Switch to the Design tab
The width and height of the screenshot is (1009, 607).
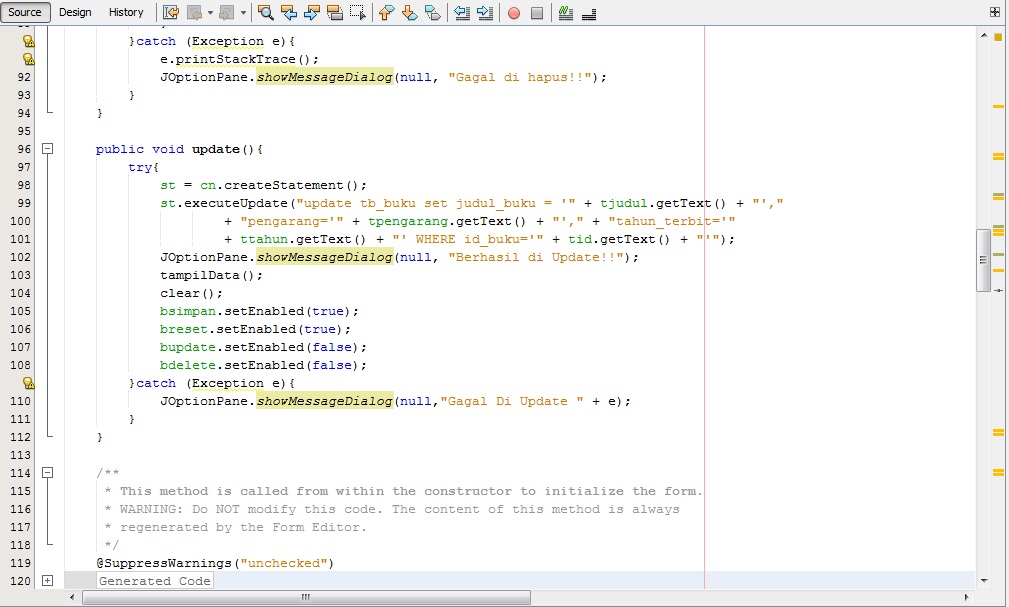[75, 12]
